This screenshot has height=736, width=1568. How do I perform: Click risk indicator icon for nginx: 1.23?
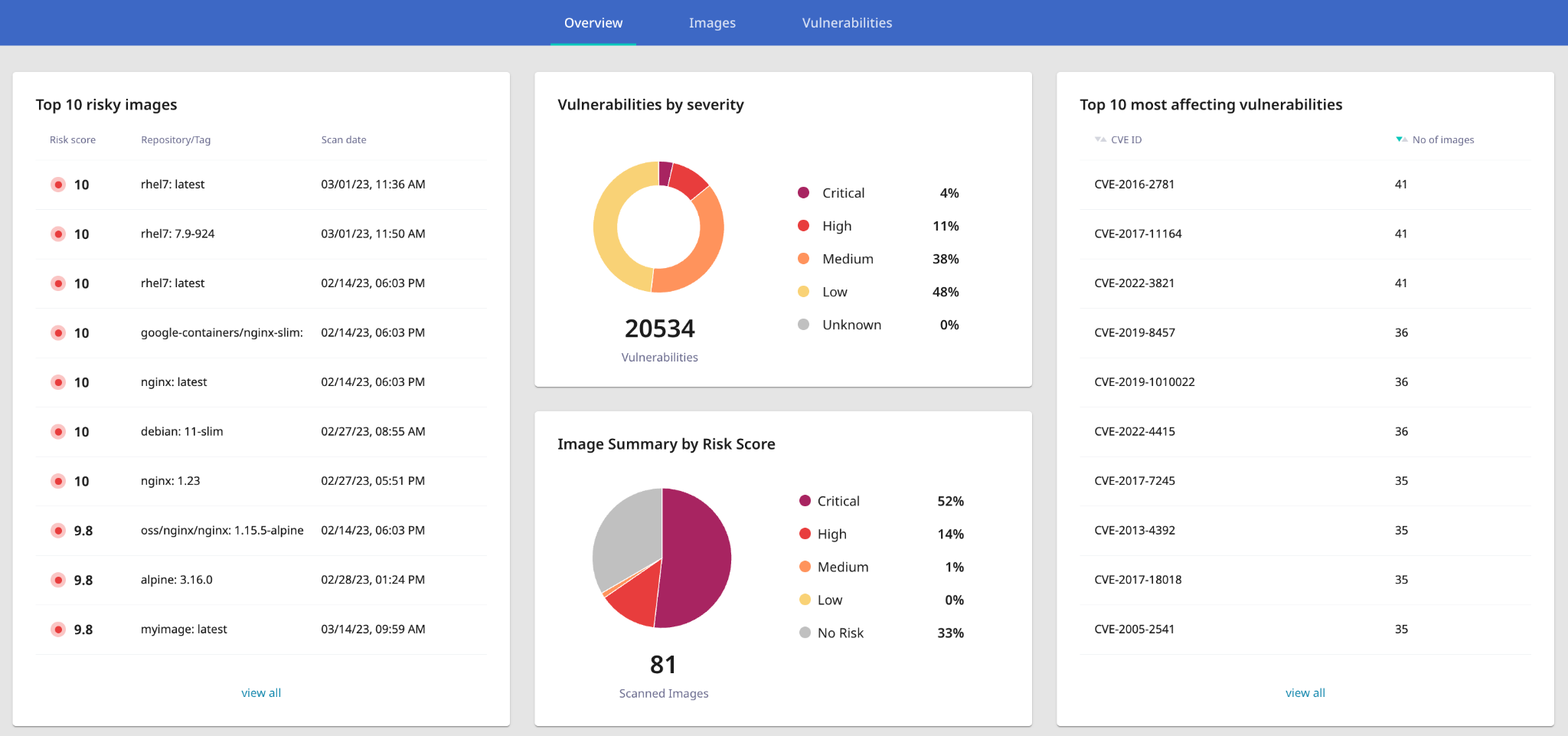point(58,481)
